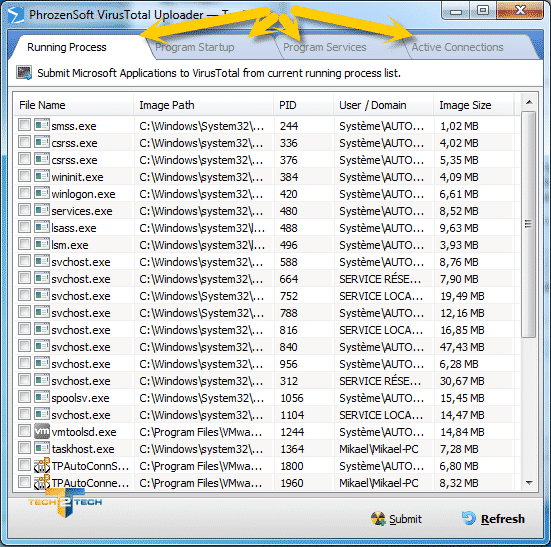The width and height of the screenshot is (551, 547).
Task: Click the taskhost.exe process icon
Action: click(x=42, y=448)
